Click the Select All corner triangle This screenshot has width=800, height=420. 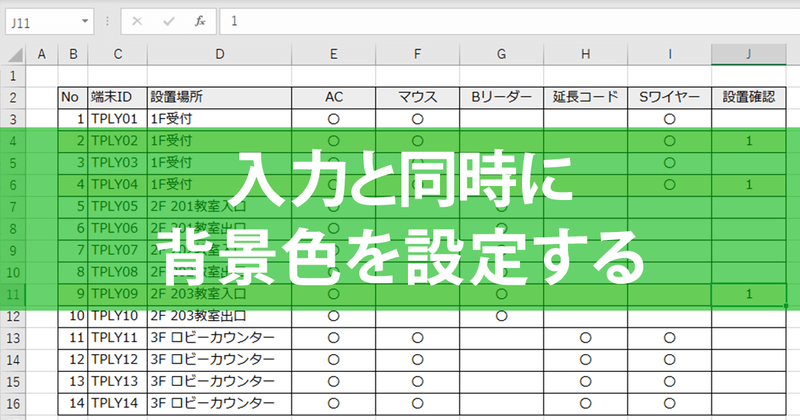(x=14, y=54)
